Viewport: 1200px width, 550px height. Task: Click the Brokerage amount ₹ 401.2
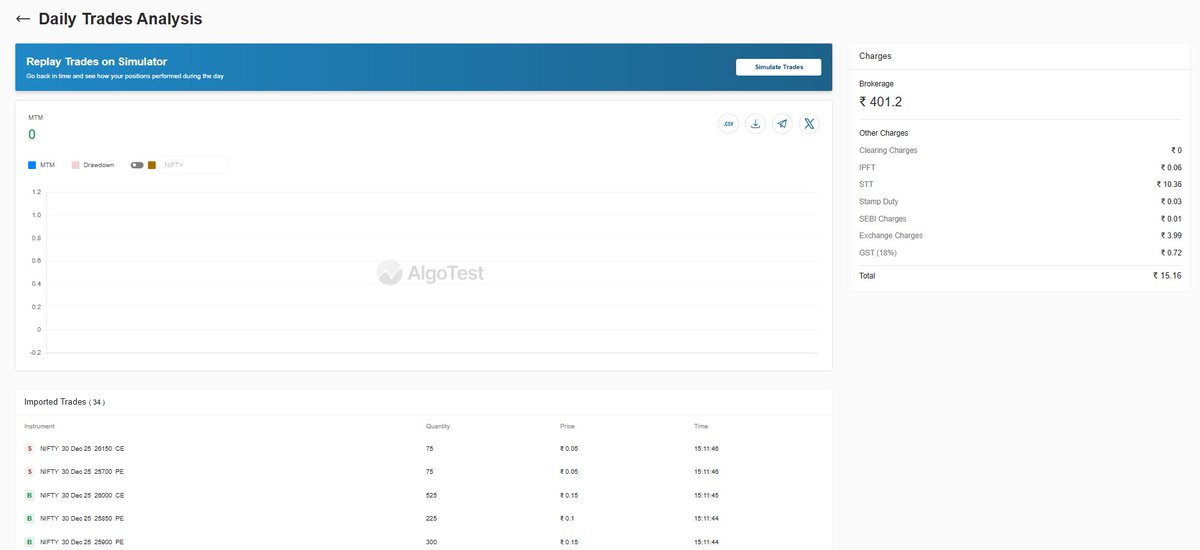point(881,102)
